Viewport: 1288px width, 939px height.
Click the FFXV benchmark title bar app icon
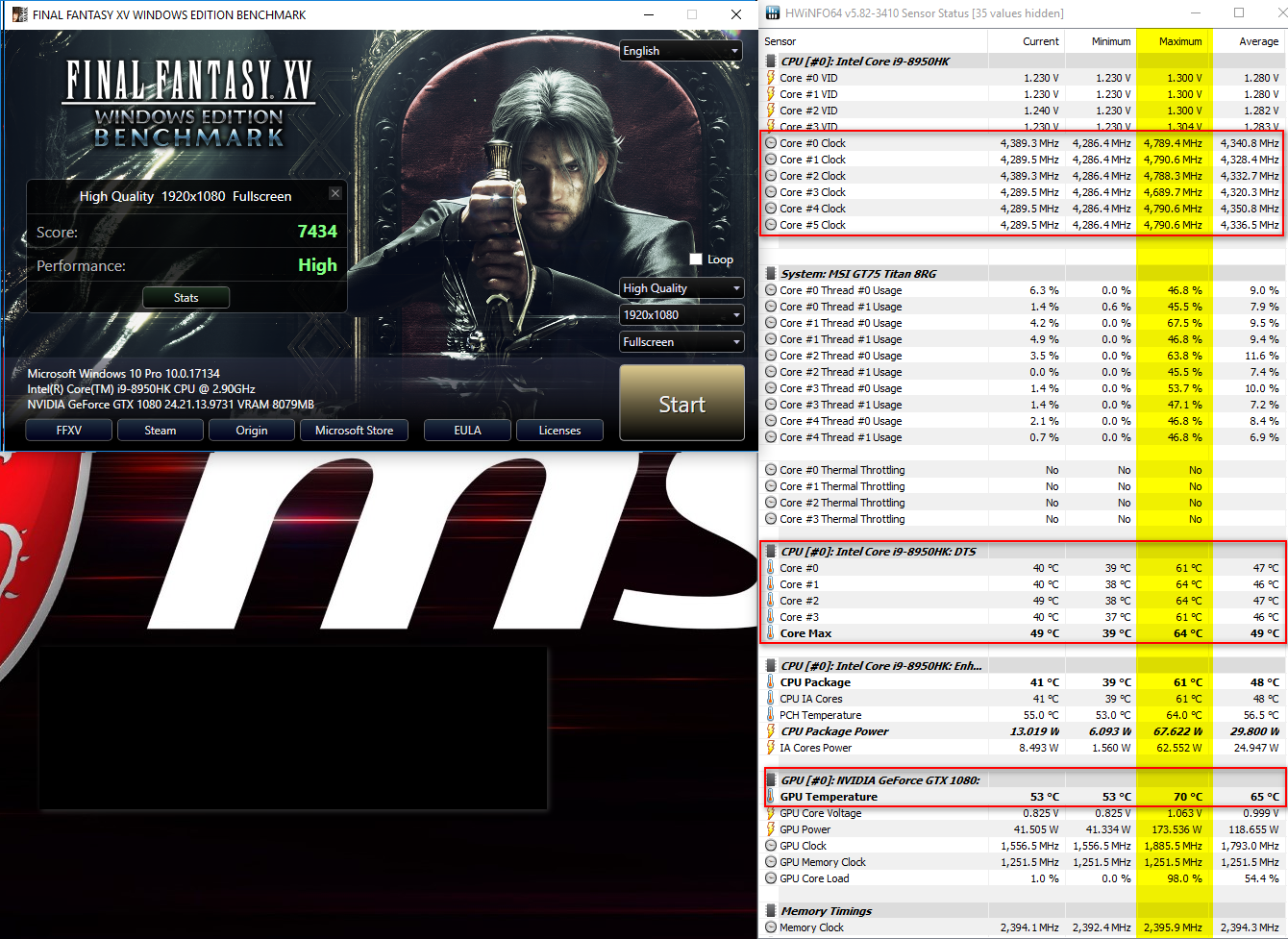tap(19, 14)
